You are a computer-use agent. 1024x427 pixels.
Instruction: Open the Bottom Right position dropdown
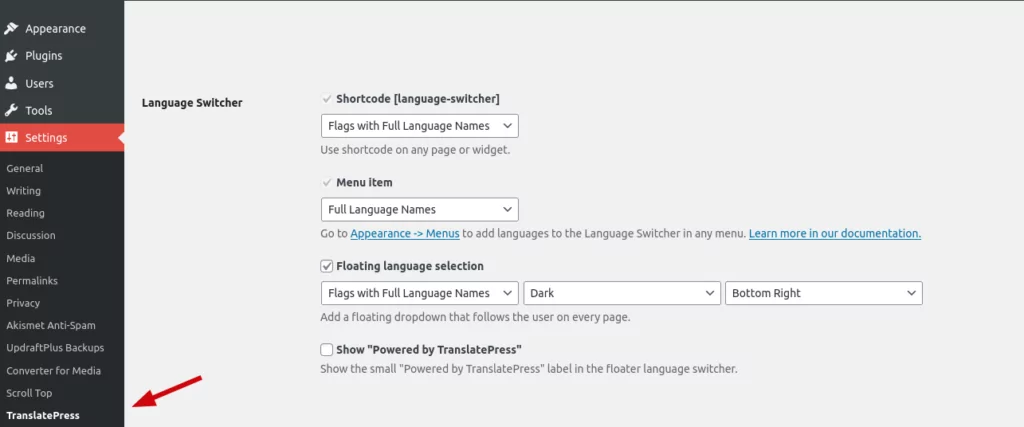point(824,293)
